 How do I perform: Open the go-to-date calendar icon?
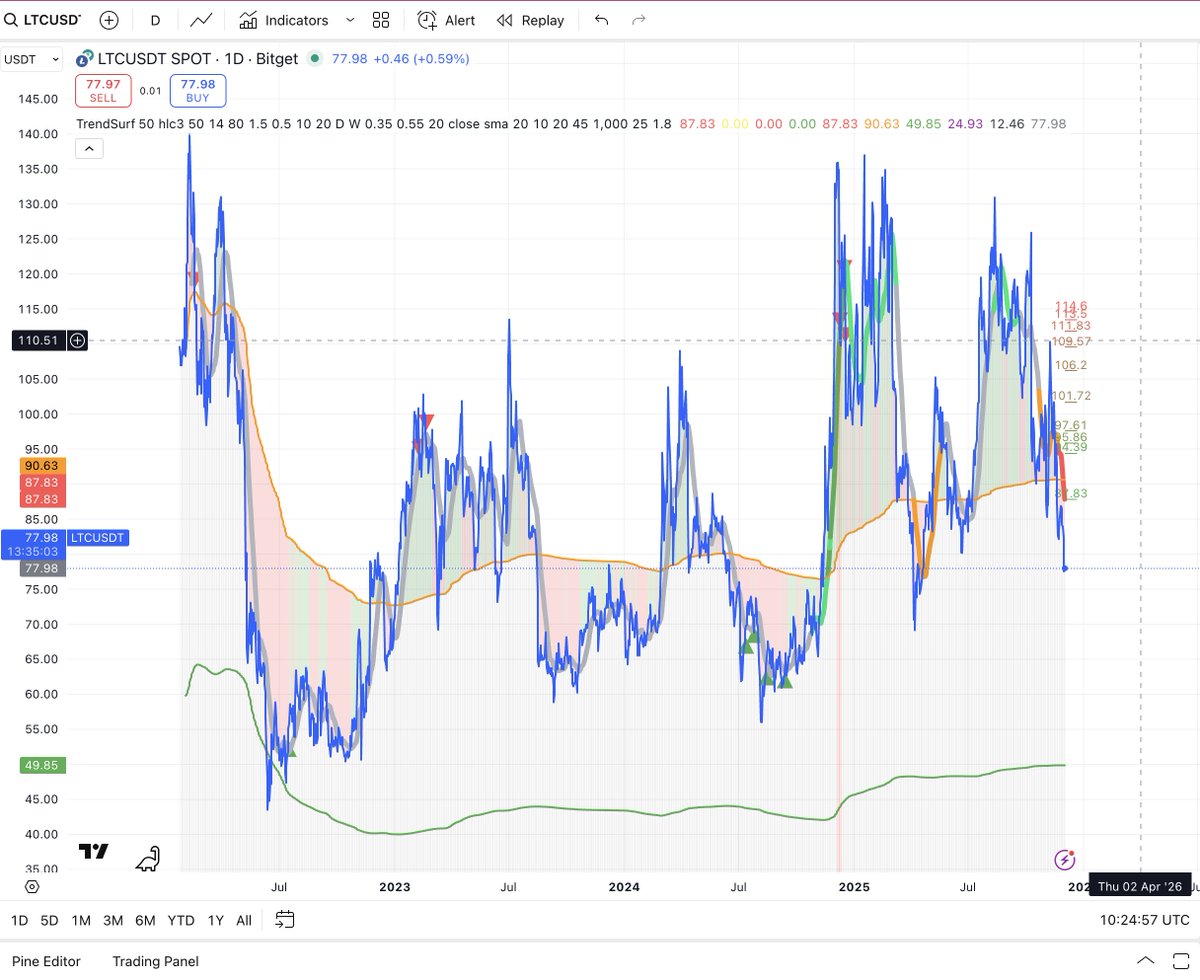[284, 919]
